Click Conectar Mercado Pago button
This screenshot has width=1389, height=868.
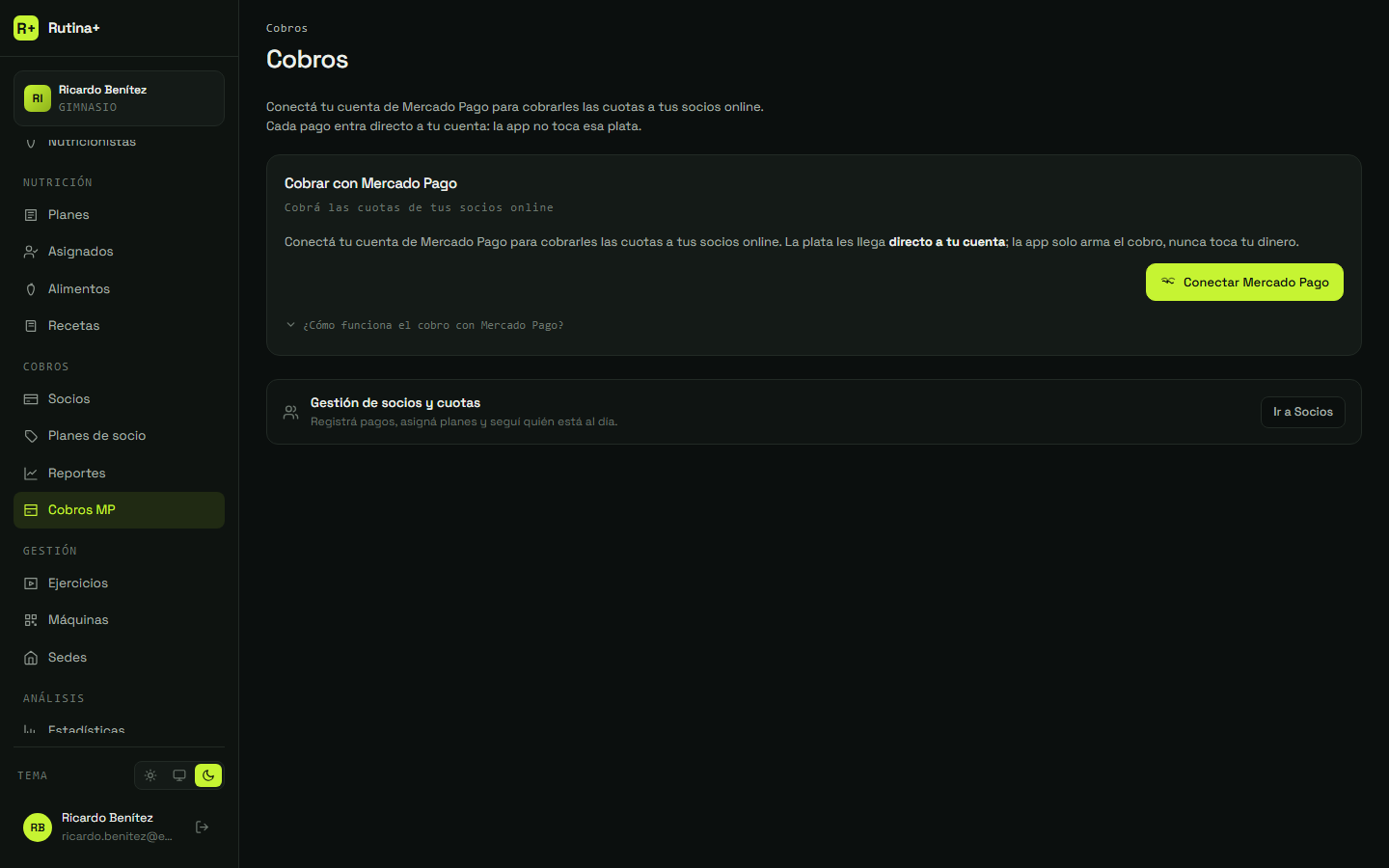[x=1244, y=282]
